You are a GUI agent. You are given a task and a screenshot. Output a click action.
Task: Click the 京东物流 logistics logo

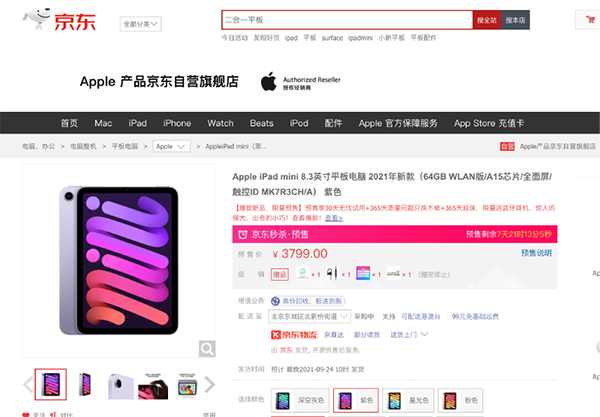(x=294, y=335)
